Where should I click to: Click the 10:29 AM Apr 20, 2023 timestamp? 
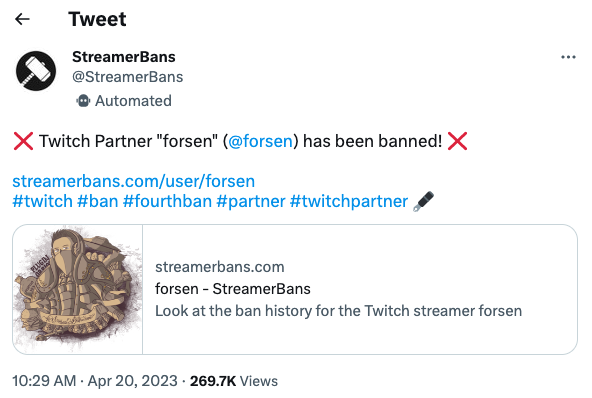pyautogui.click(x=95, y=381)
